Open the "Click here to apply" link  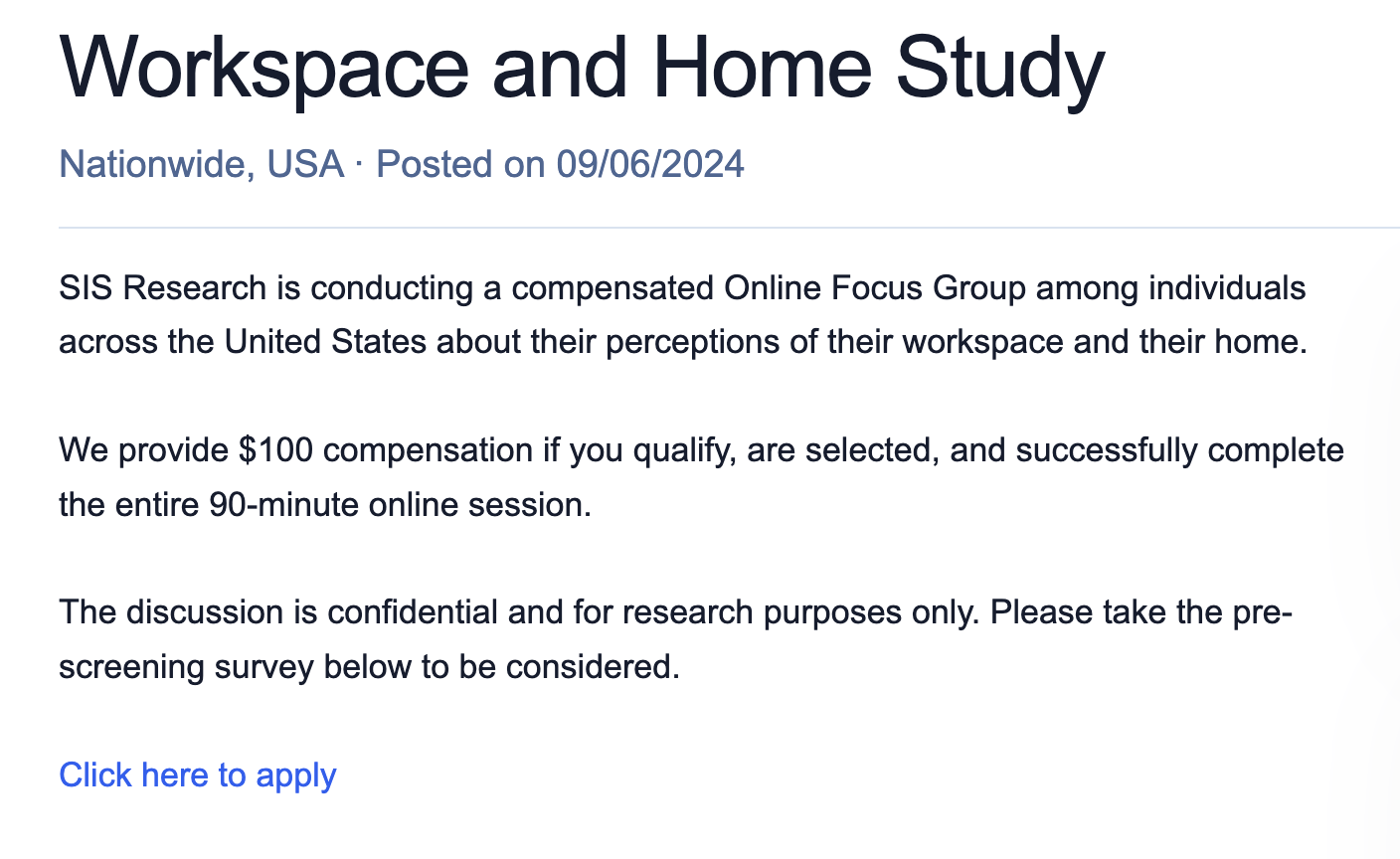198,774
